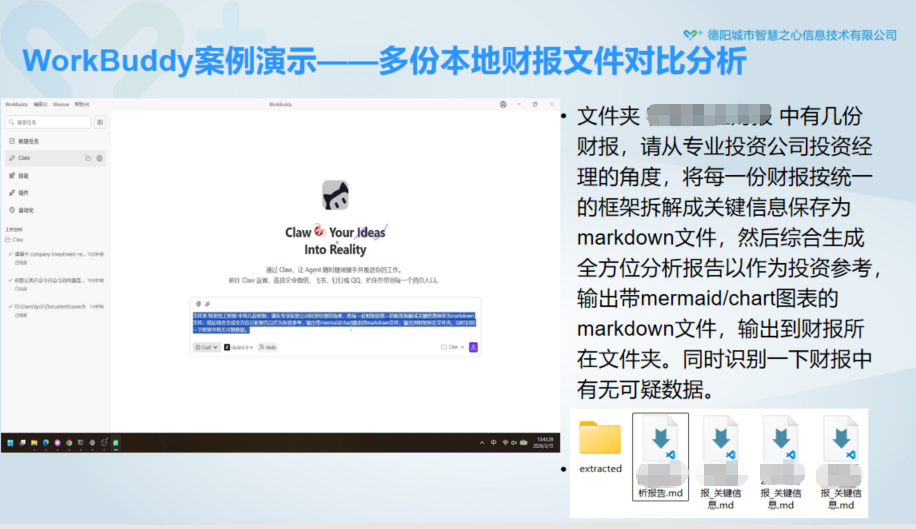
Task: Open the gear settings on Claw row
Action: point(99,158)
